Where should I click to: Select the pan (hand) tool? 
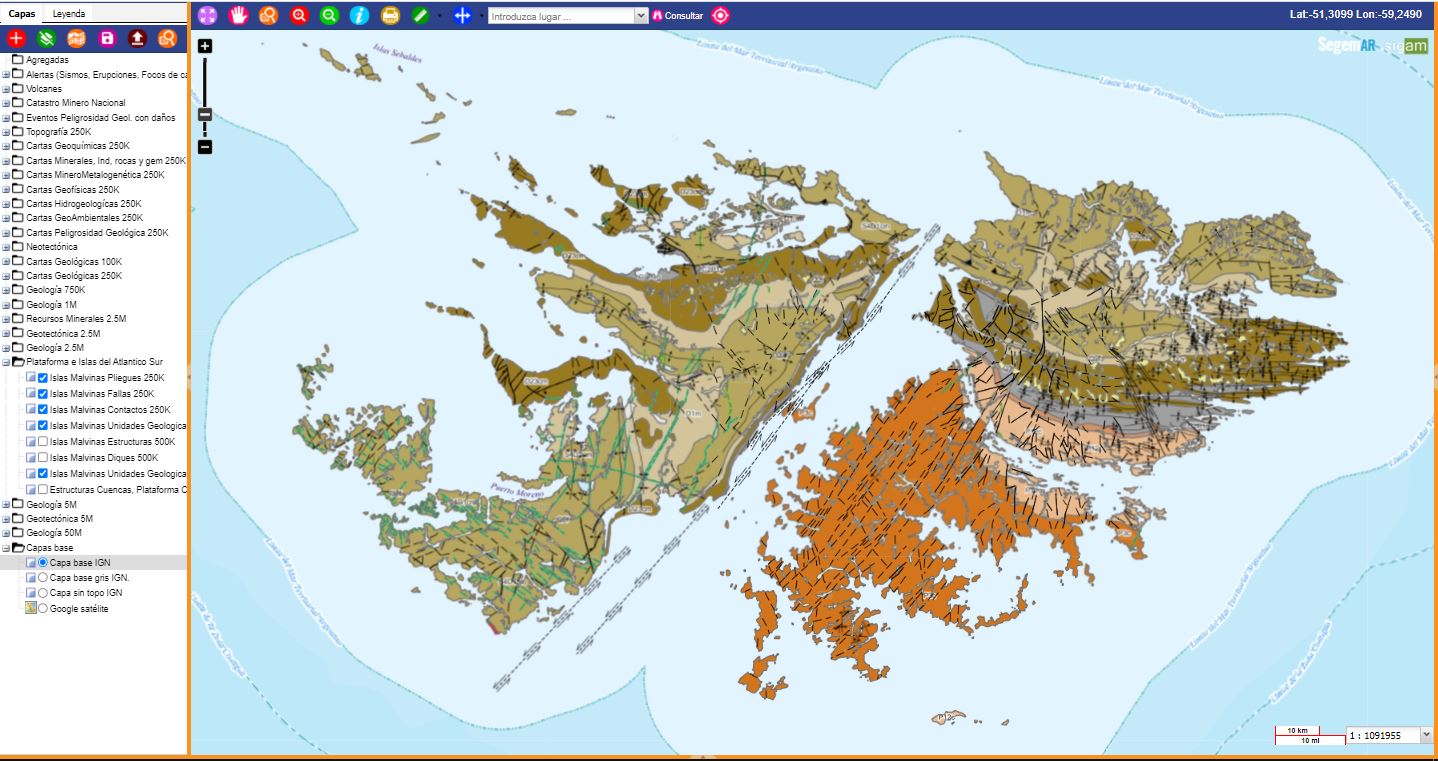tap(238, 15)
